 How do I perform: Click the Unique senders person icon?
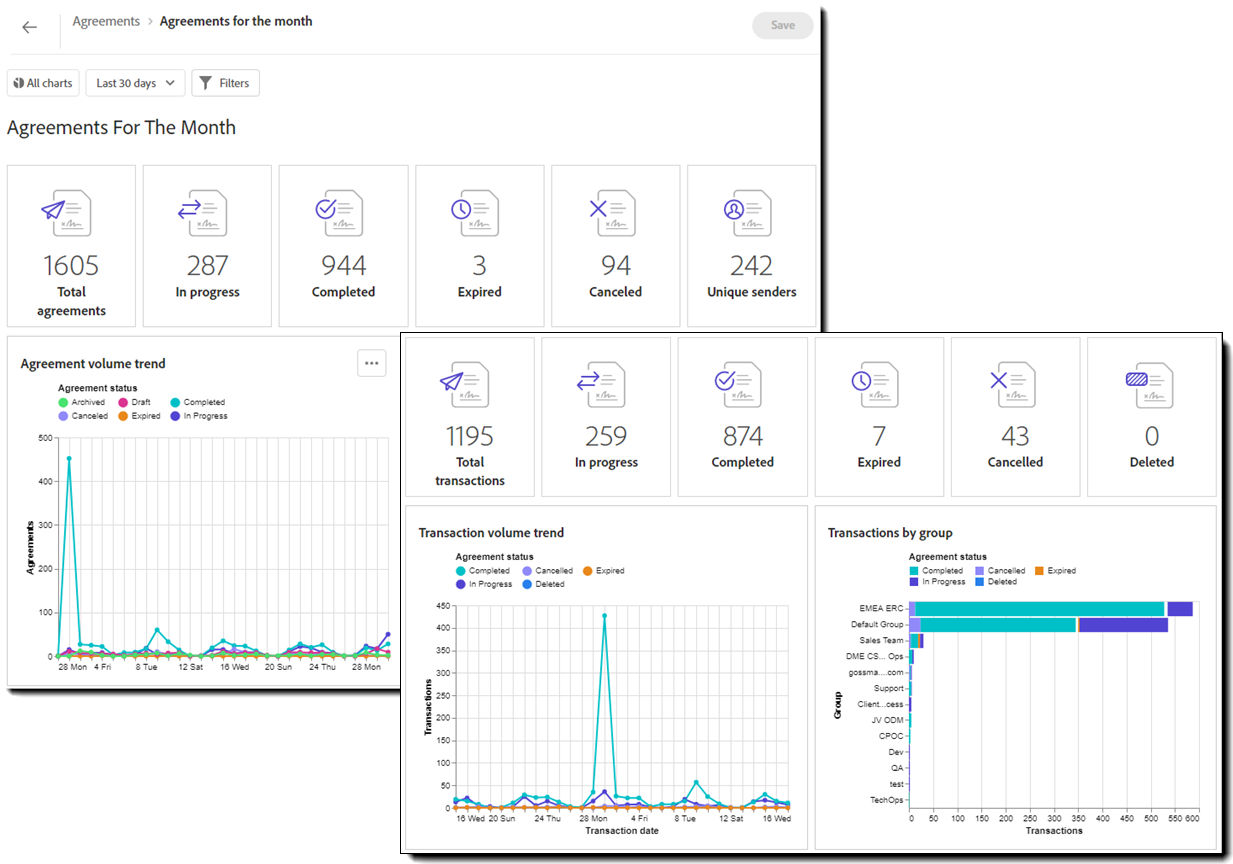tap(749, 212)
